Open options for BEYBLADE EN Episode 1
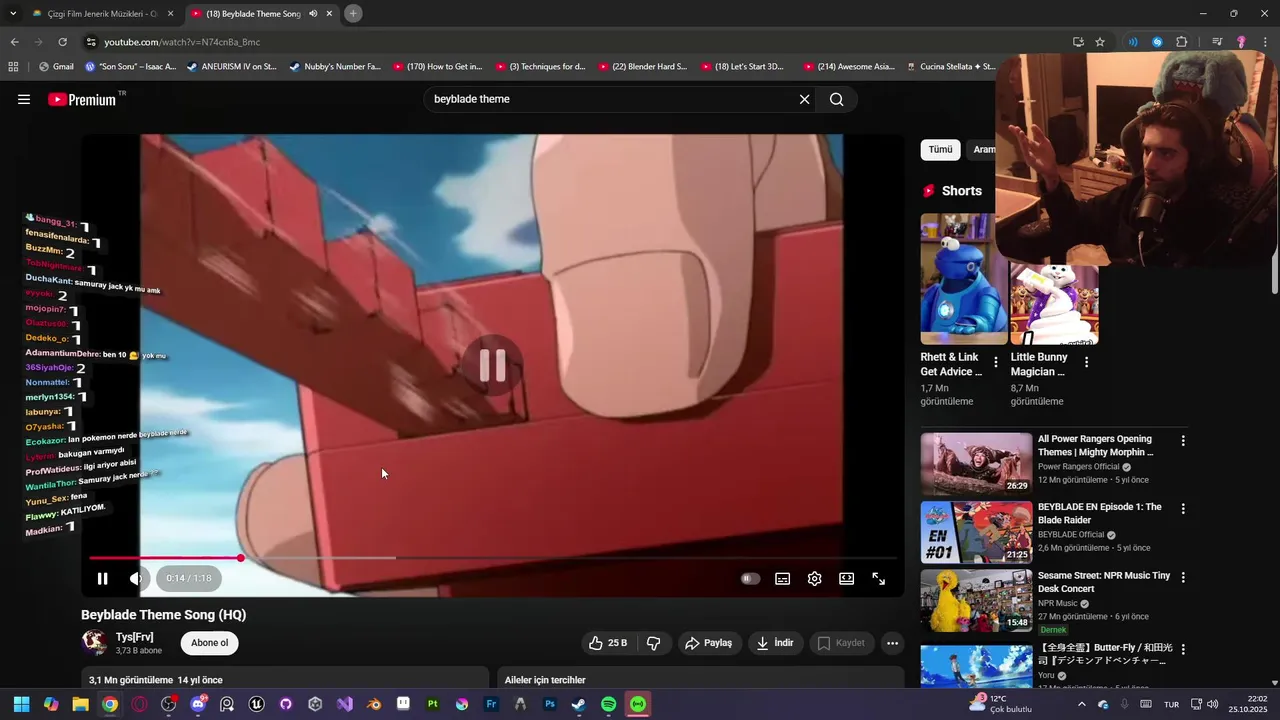This screenshot has width=1280, height=720. point(1183,509)
